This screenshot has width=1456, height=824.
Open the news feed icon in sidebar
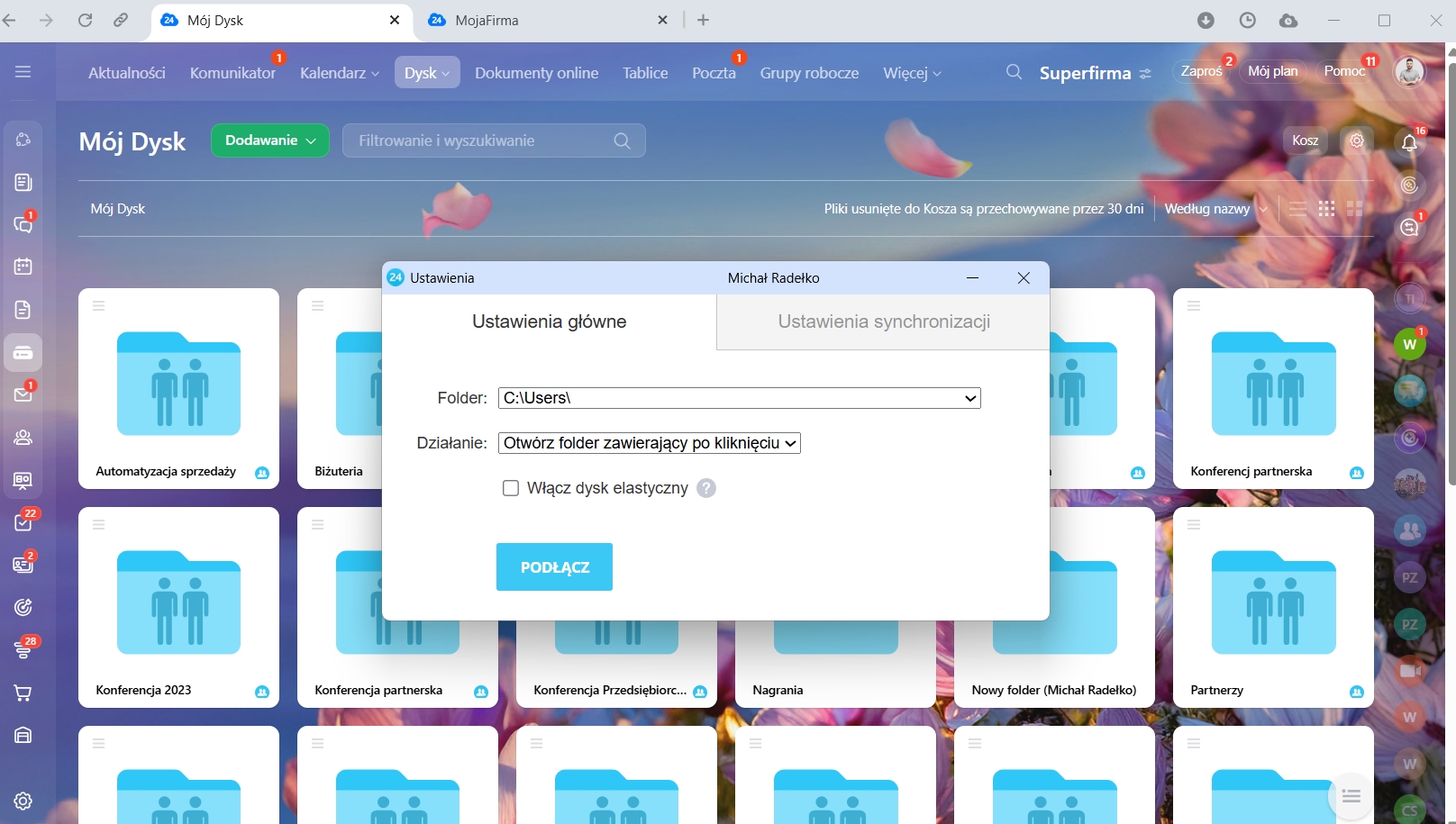(23, 182)
